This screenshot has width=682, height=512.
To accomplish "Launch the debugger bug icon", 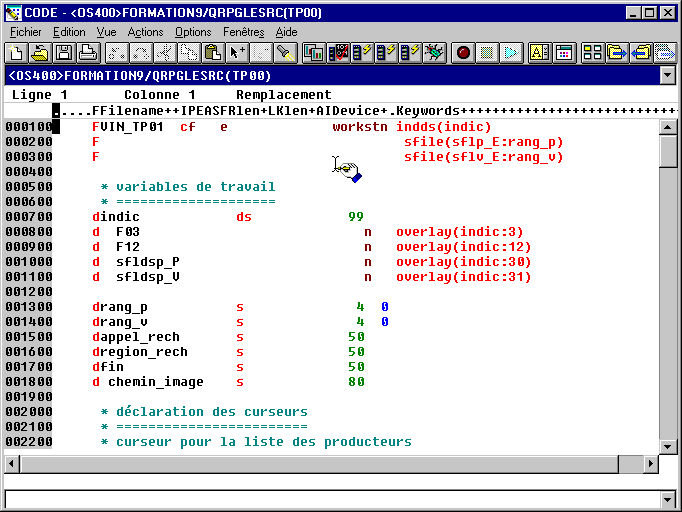I will (x=434, y=52).
